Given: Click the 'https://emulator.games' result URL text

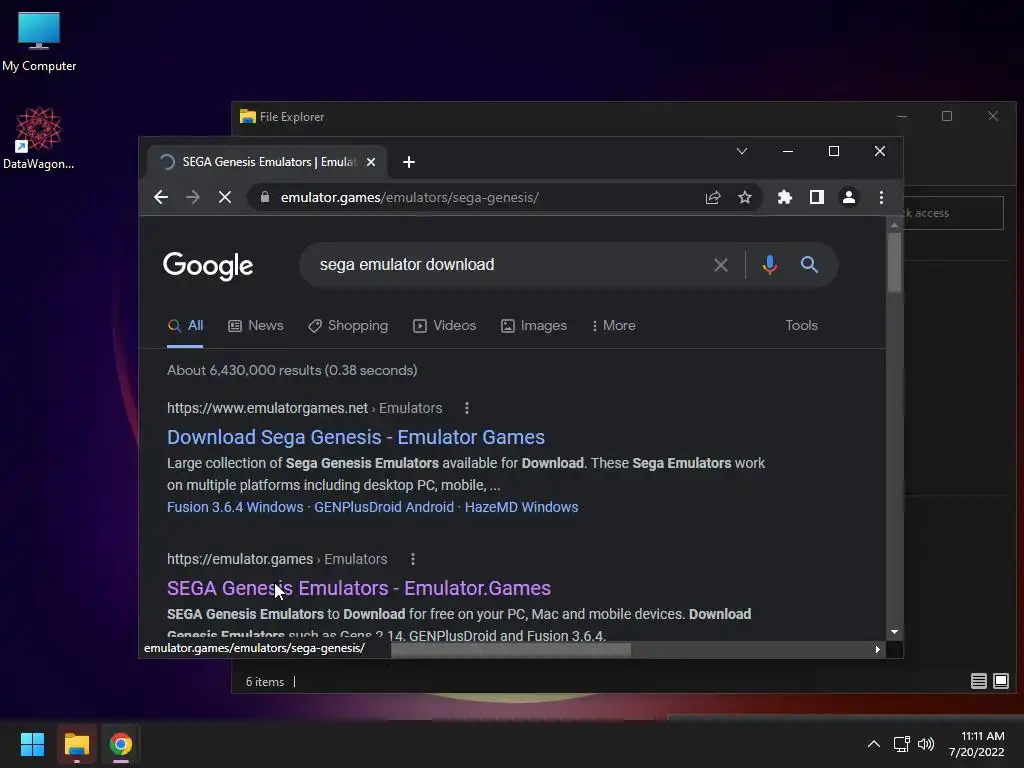Looking at the screenshot, I should (240, 559).
